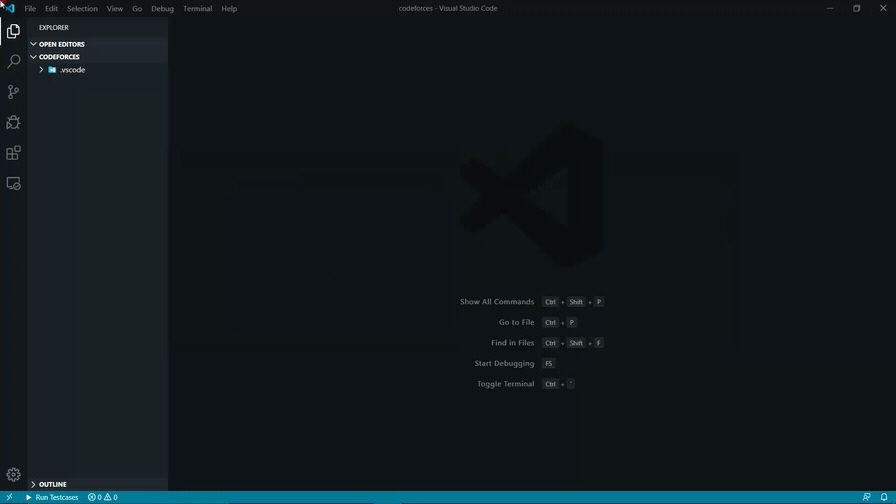Open the View menu
This screenshot has width=896, height=504.
point(115,9)
